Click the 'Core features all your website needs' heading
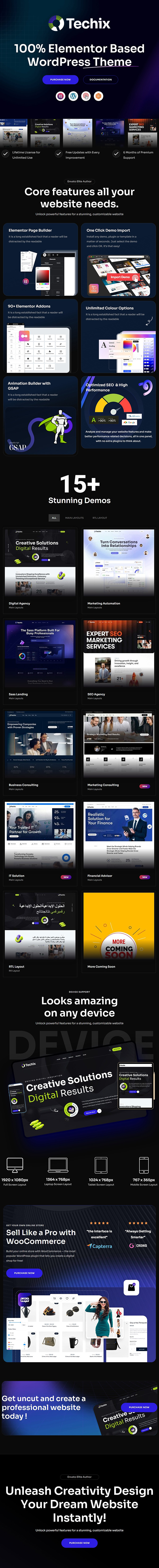 click(x=79, y=197)
